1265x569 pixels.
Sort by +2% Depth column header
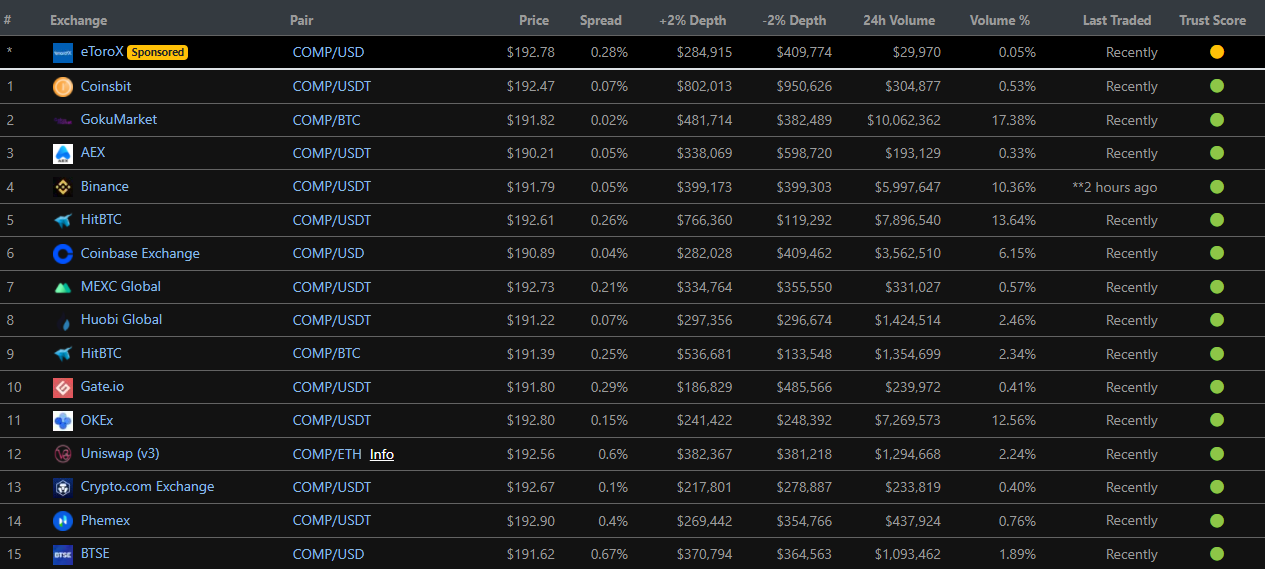[x=693, y=20]
